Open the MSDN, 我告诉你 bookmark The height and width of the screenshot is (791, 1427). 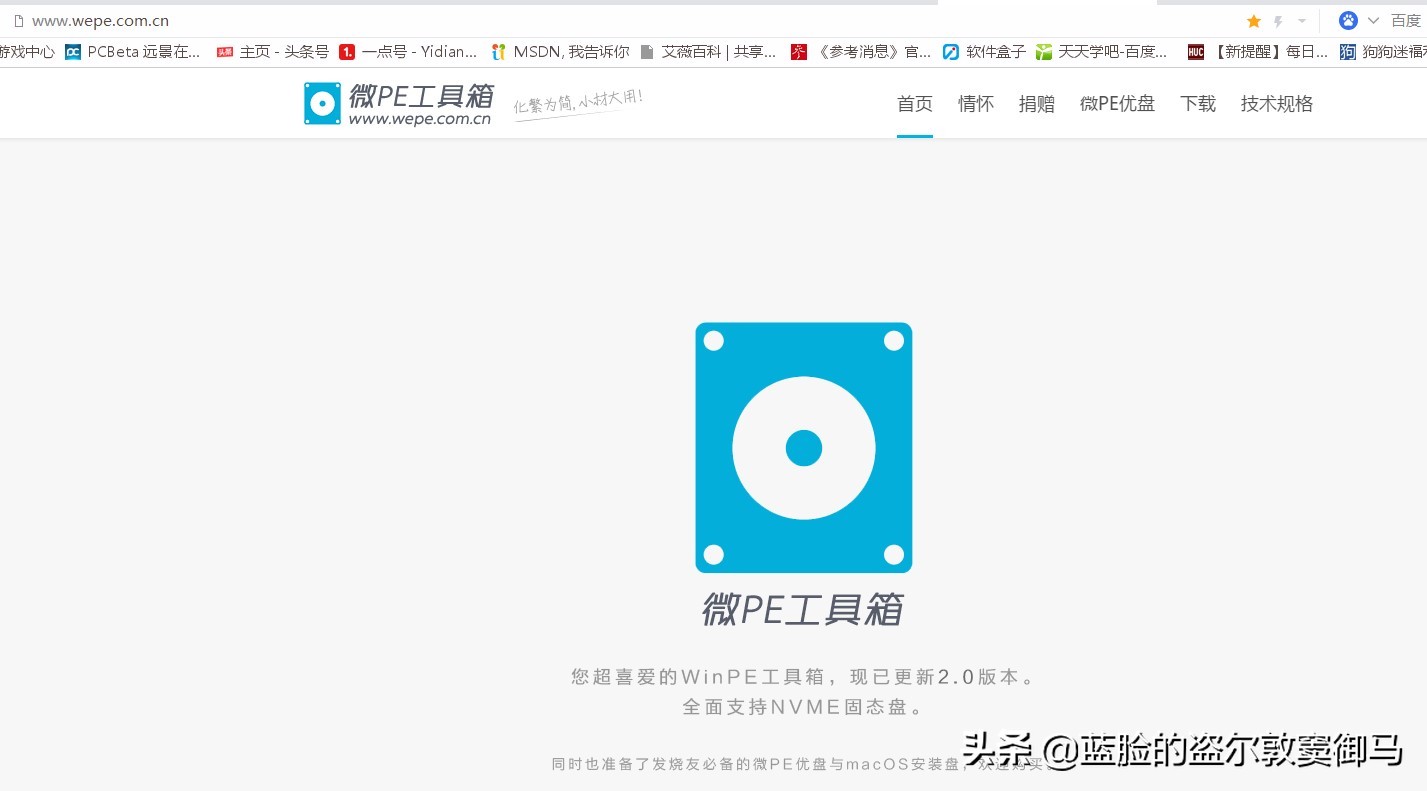560,52
